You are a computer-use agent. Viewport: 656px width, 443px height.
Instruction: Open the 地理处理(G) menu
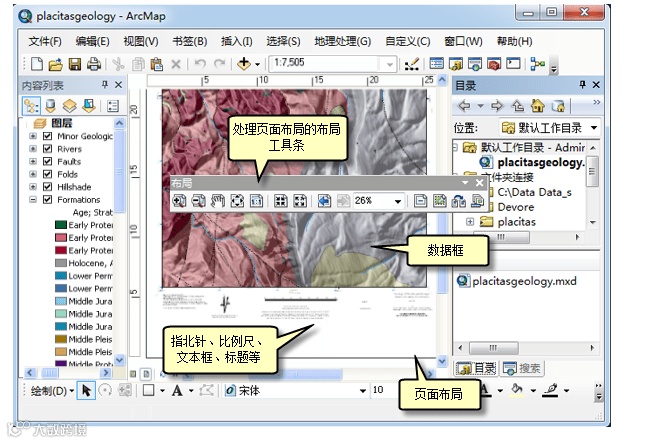point(343,41)
